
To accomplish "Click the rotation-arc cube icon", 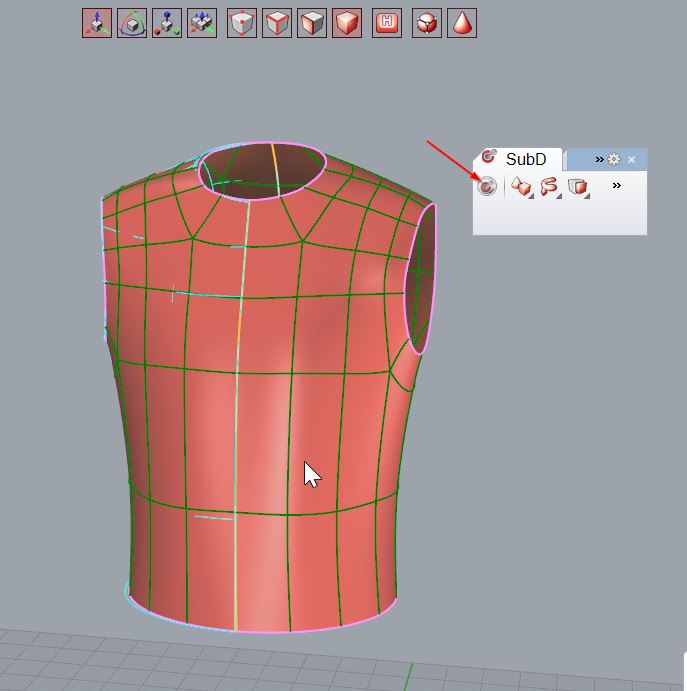I will [x=132, y=23].
